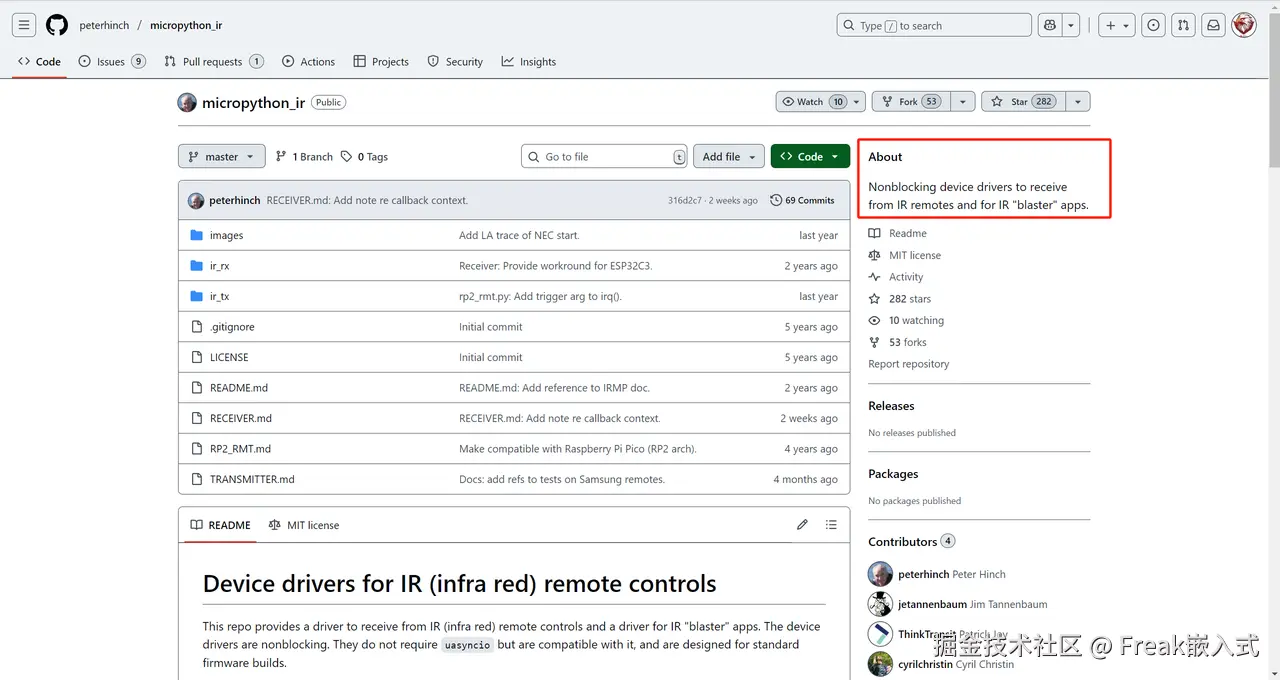Open the LICENSE file
Screen dimensions: 1280x680
point(229,357)
